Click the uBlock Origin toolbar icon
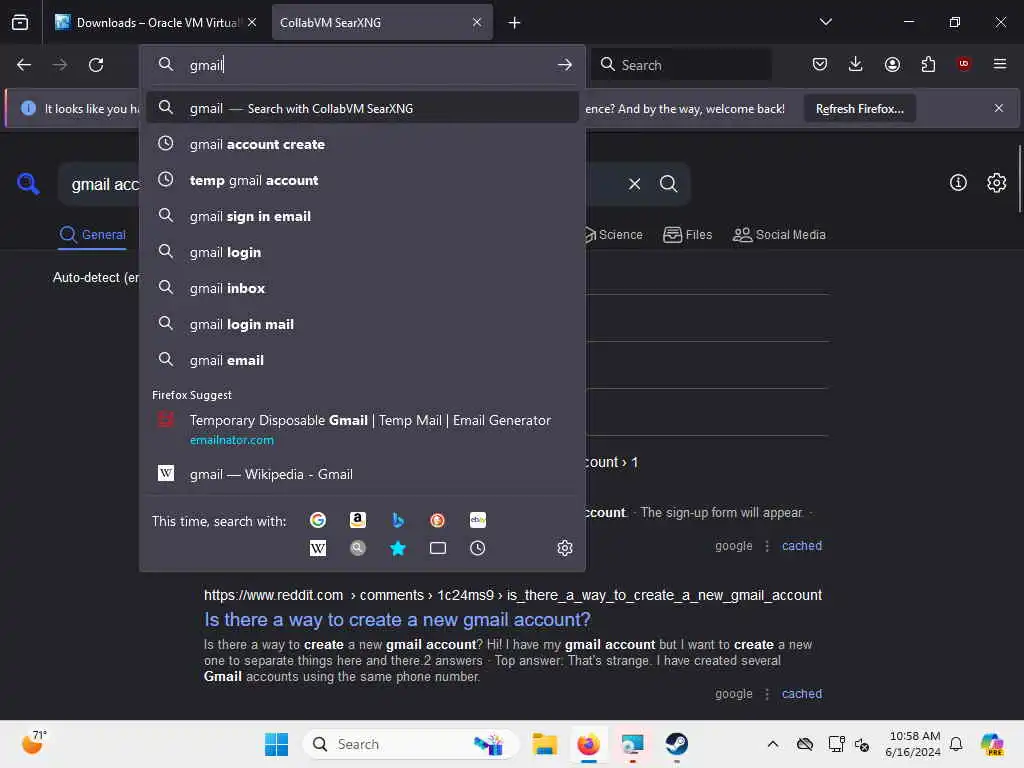Viewport: 1024px width, 768px height. 963,64
